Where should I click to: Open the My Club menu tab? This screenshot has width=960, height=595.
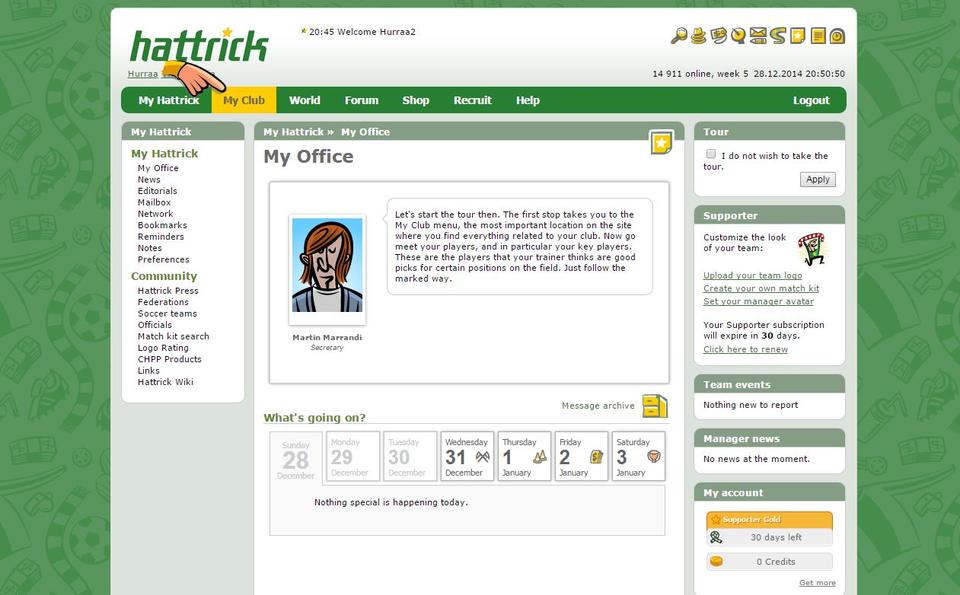tap(244, 100)
